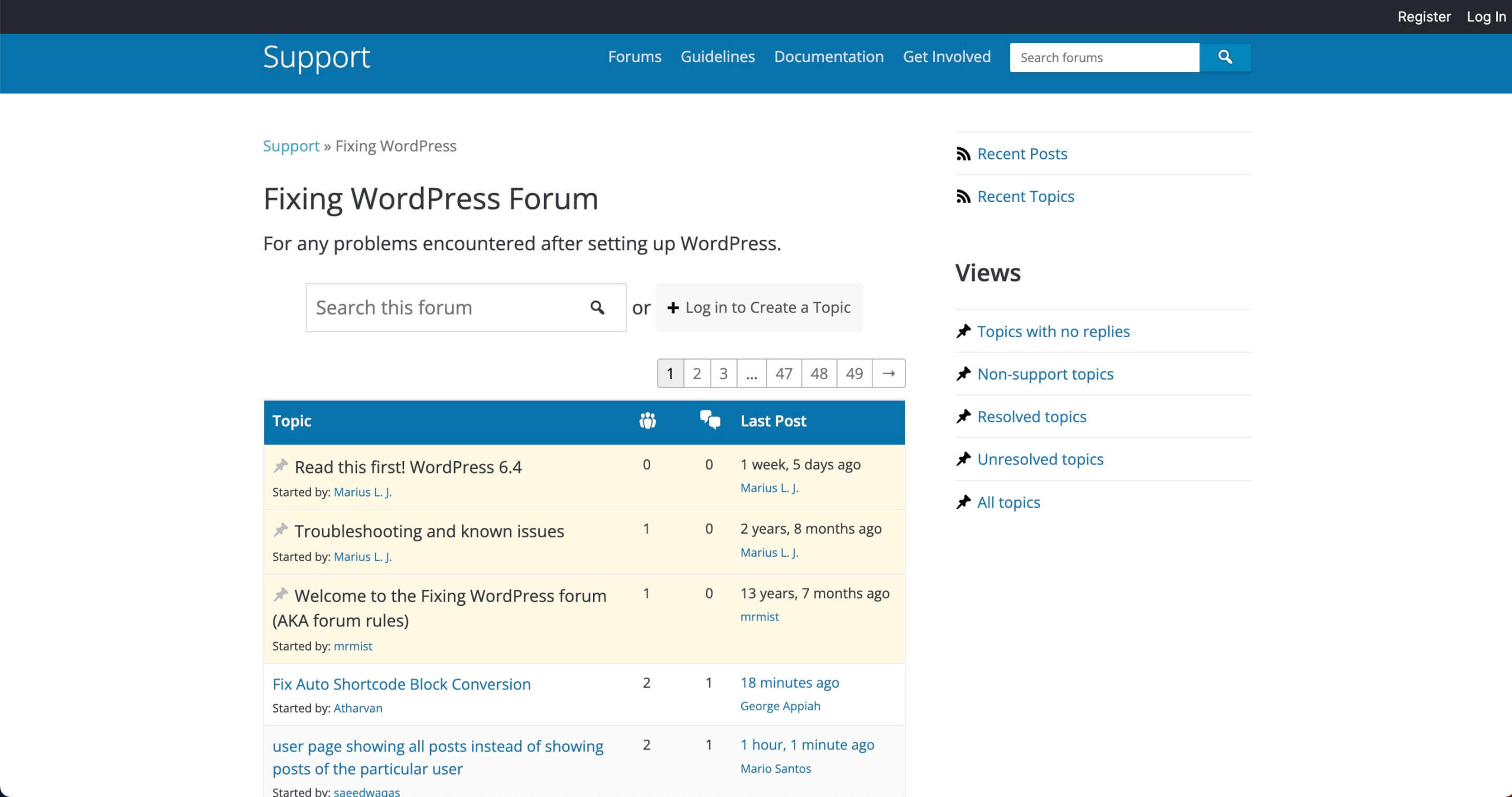Open the Get Involved menu item
Screen dimensions: 1512x797
coord(947,57)
